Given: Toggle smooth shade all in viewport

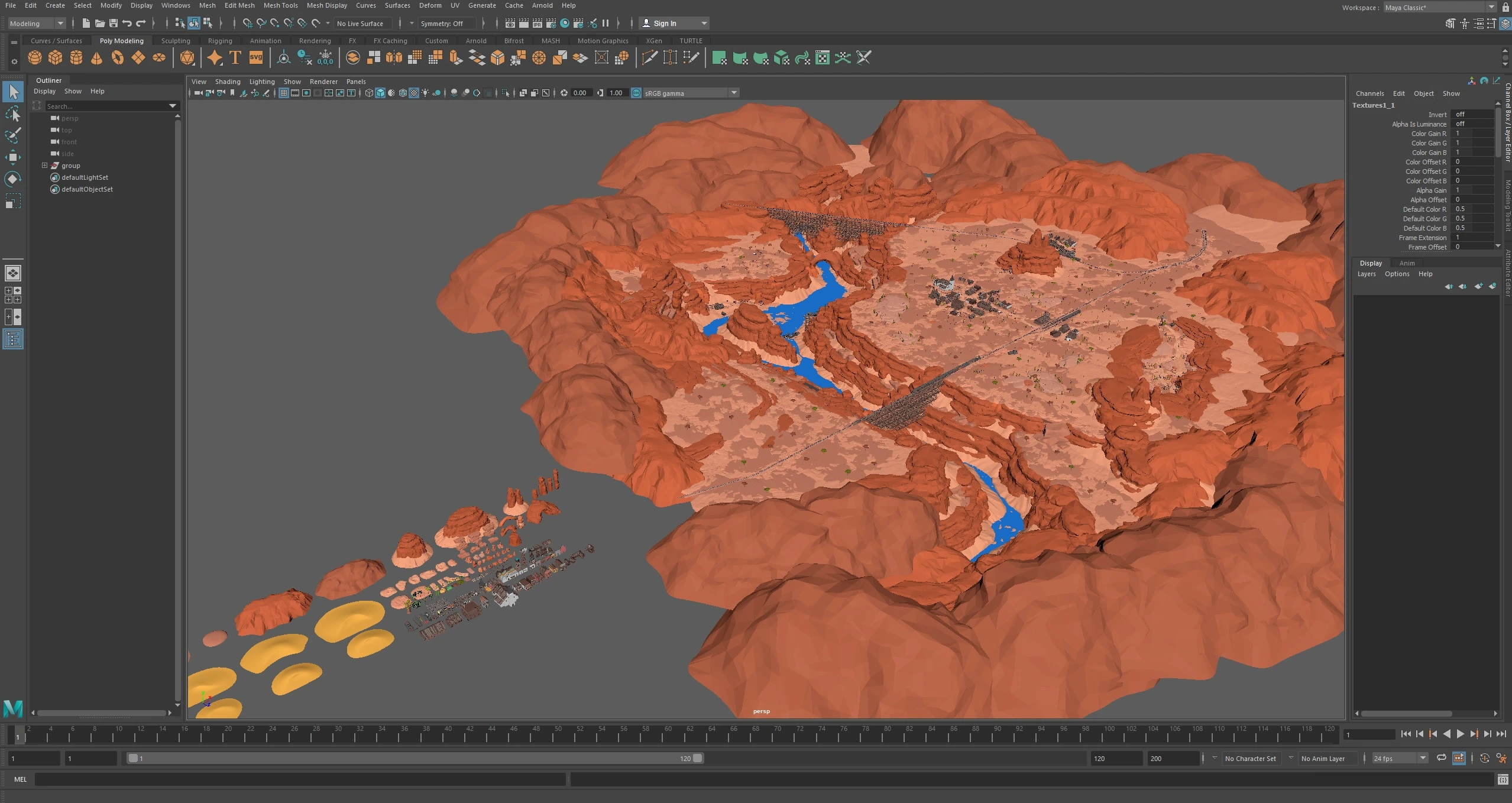Looking at the screenshot, I should [380, 93].
